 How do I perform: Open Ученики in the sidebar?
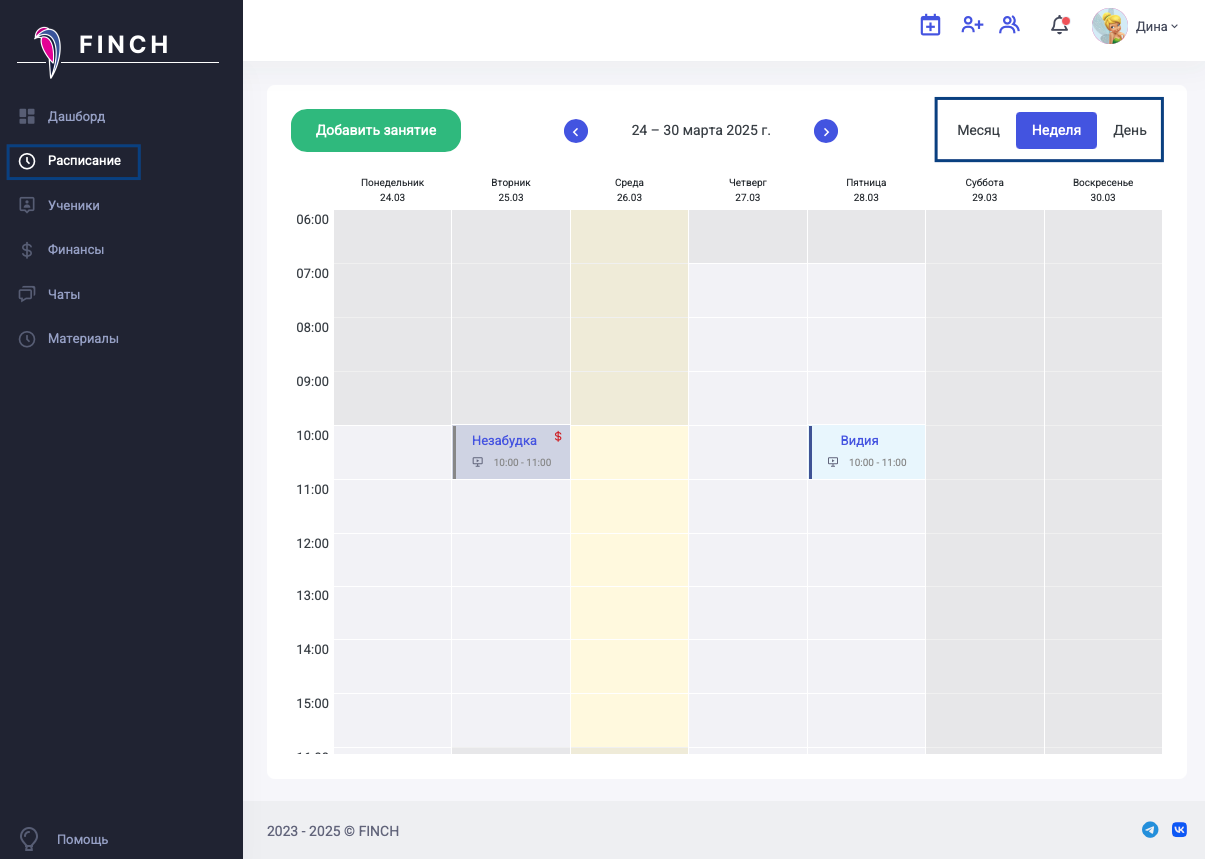[x=73, y=206]
